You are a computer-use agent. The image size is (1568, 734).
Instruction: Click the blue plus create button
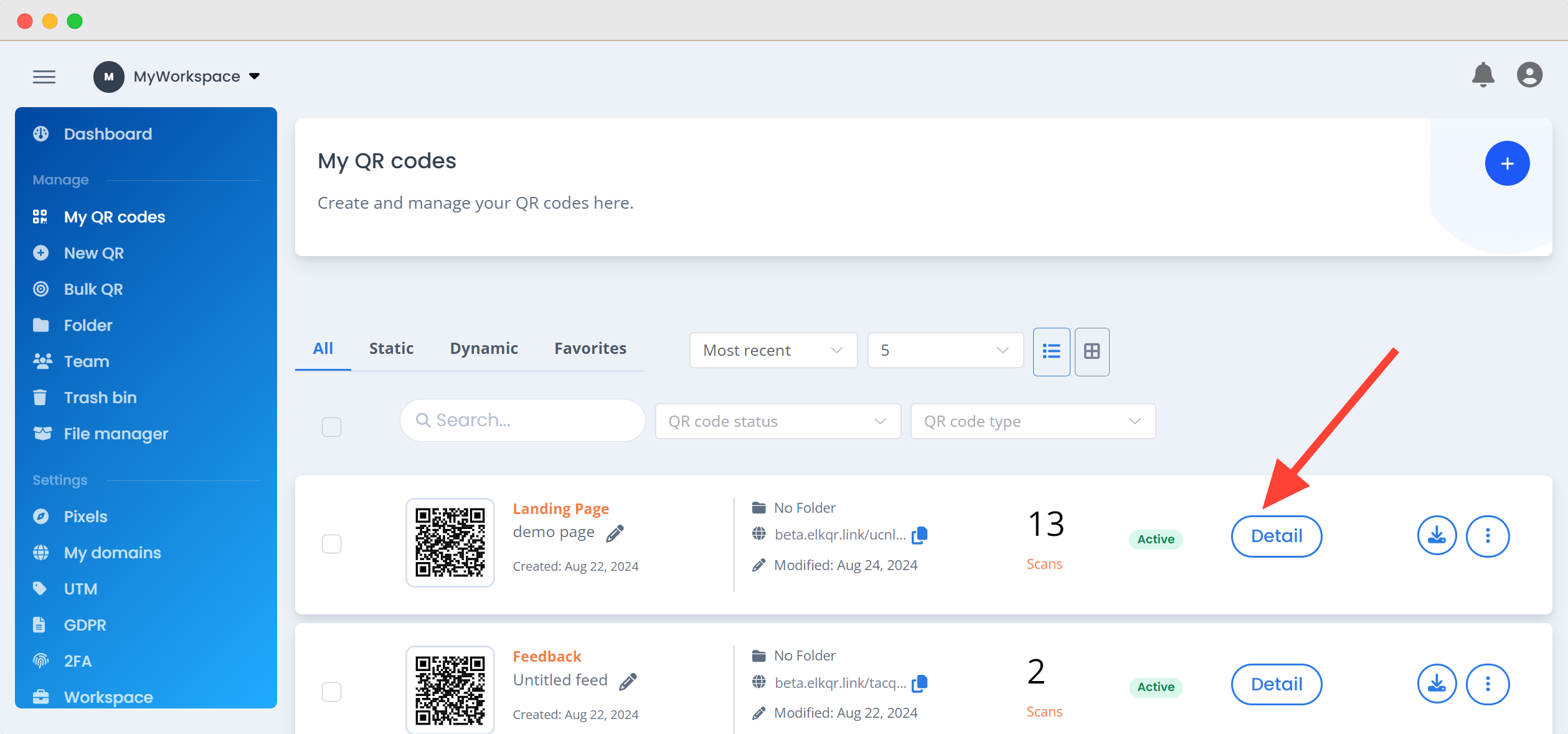click(1506, 163)
